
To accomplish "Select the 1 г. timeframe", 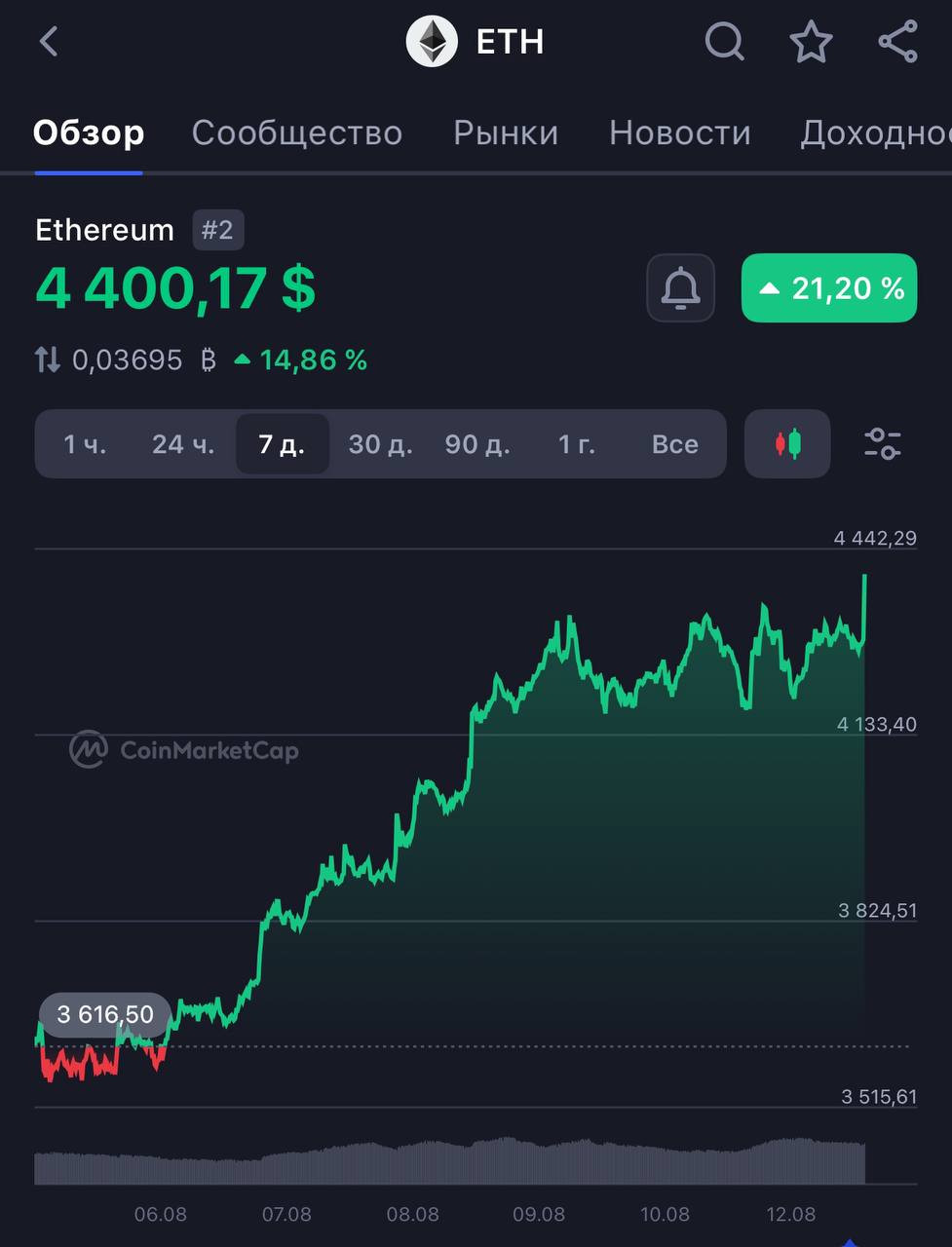I will (x=577, y=444).
